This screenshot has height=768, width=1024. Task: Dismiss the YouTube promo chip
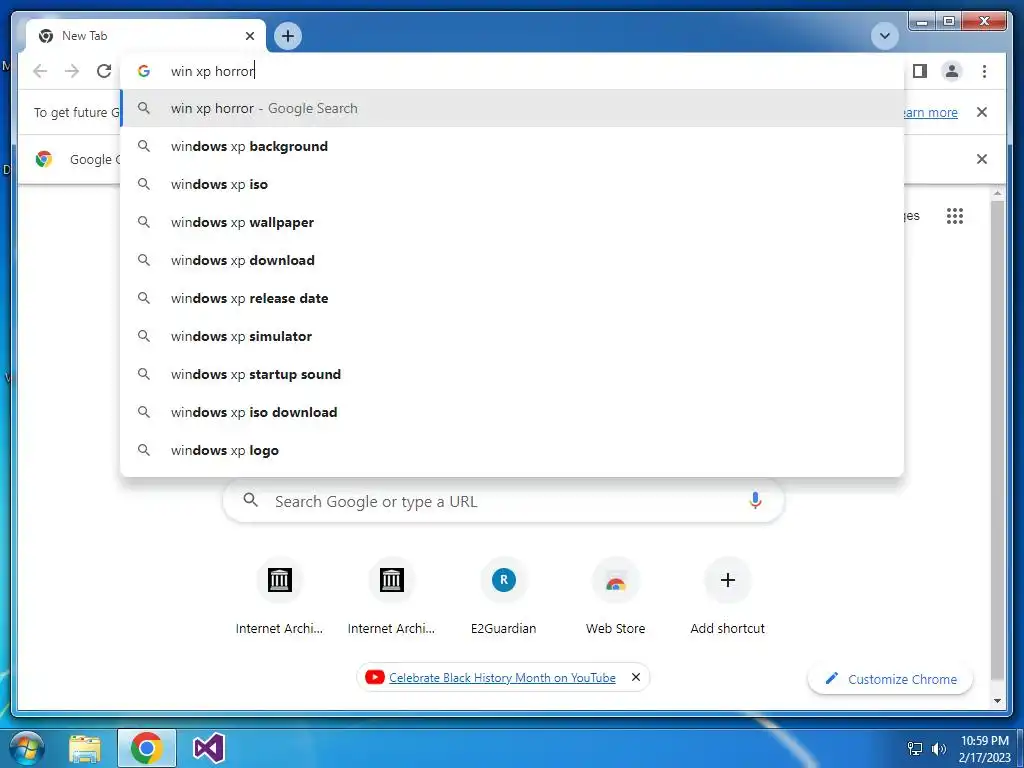[635, 677]
